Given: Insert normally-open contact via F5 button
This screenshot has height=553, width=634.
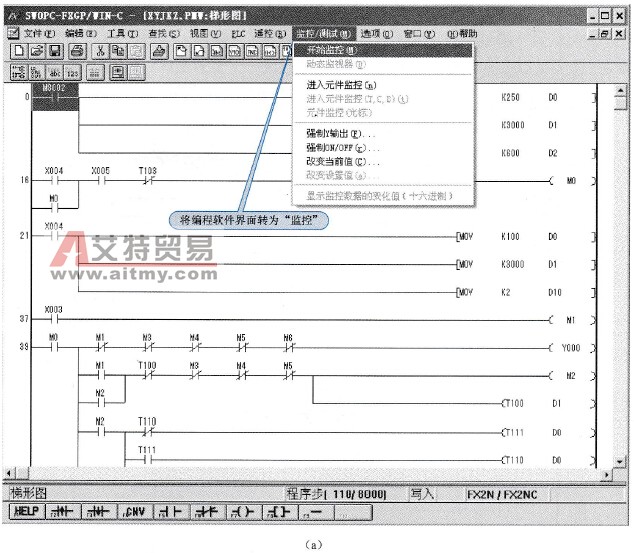Looking at the screenshot, I should (x=171, y=512).
